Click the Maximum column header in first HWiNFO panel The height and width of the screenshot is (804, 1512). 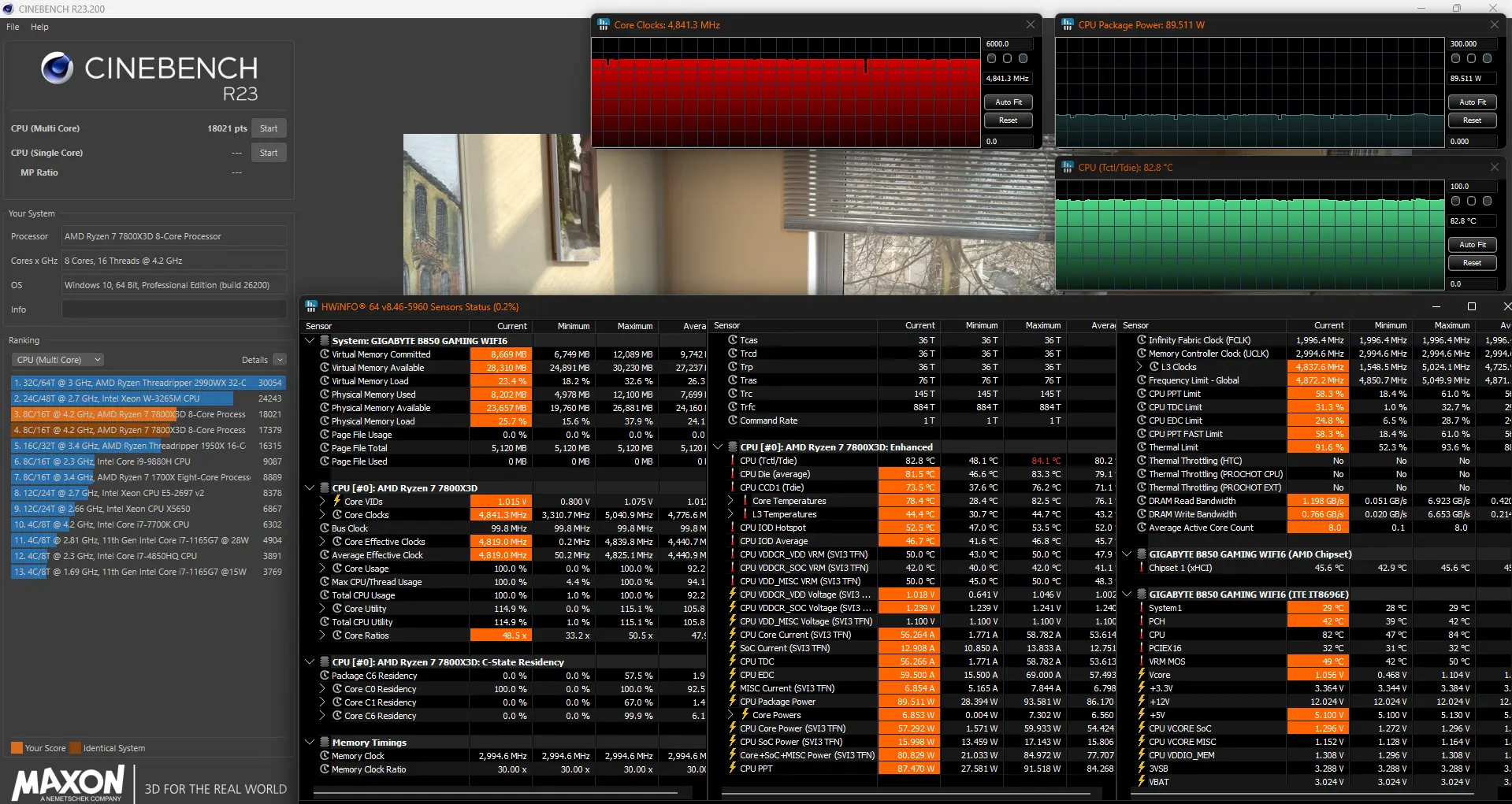[626, 326]
